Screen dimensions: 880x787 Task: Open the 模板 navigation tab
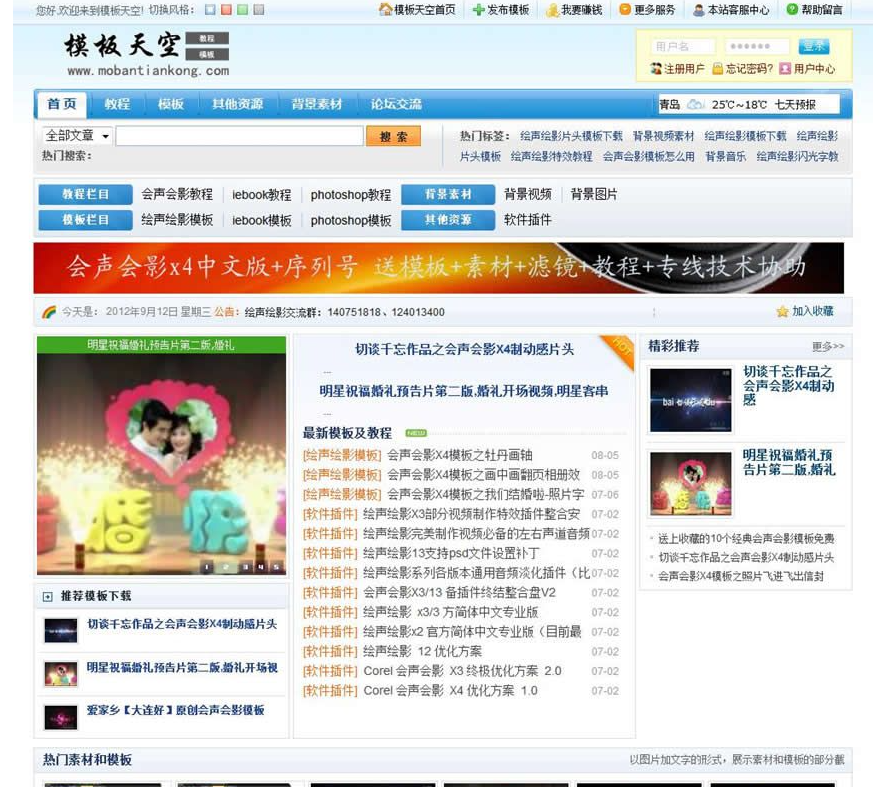(x=171, y=104)
